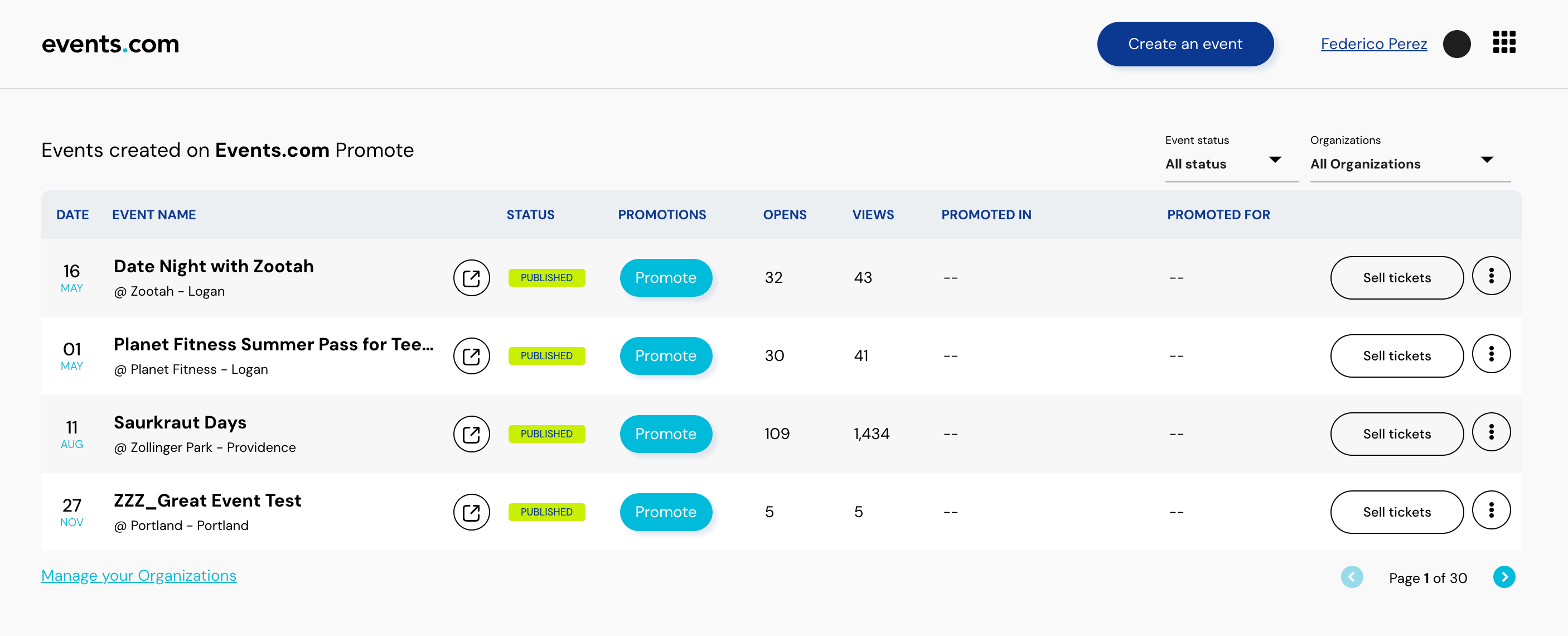Promote the Saurkraut Days event
The image size is (1568, 636).
[665, 433]
